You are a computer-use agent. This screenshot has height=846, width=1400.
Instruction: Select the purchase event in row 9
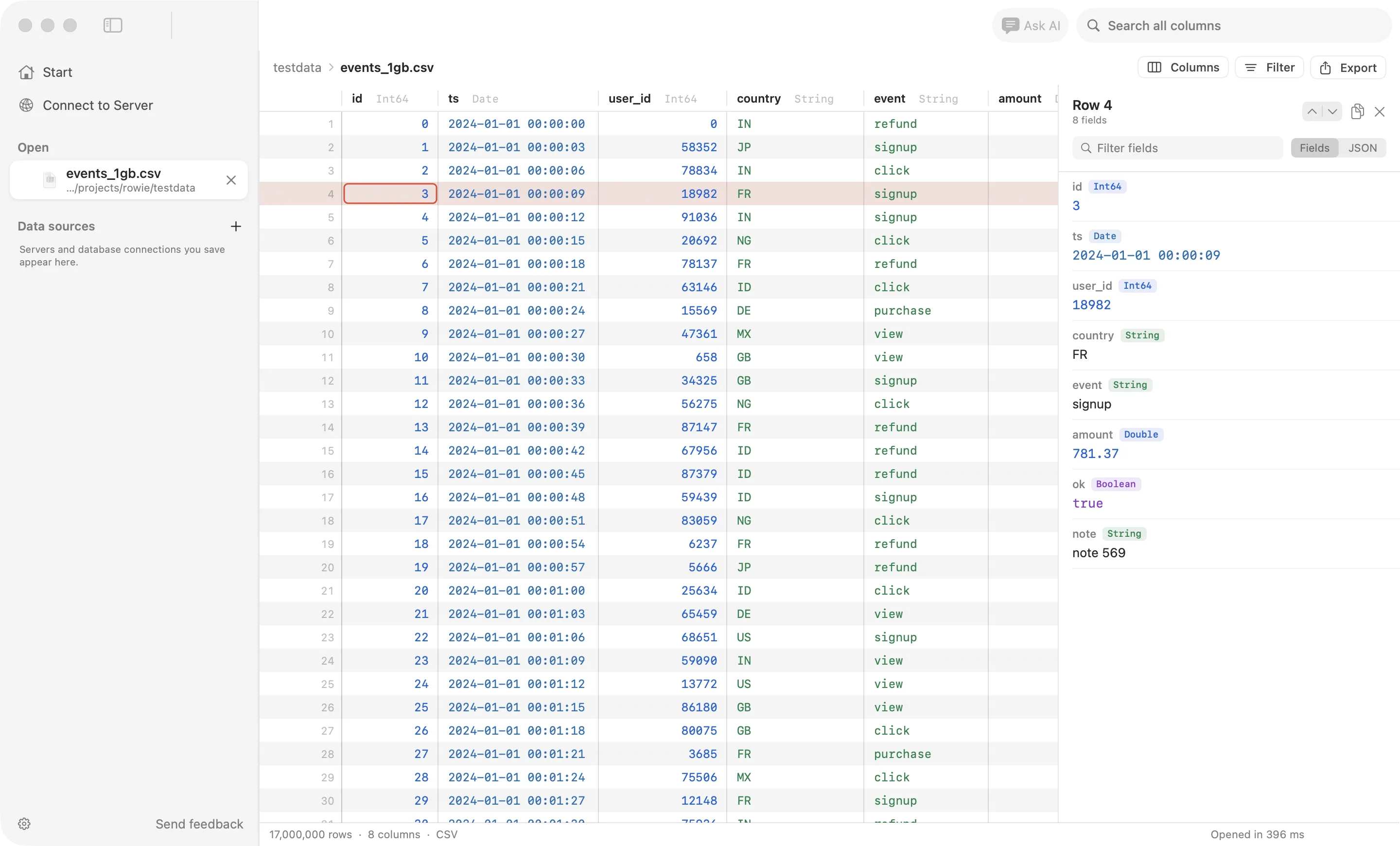tap(926, 311)
